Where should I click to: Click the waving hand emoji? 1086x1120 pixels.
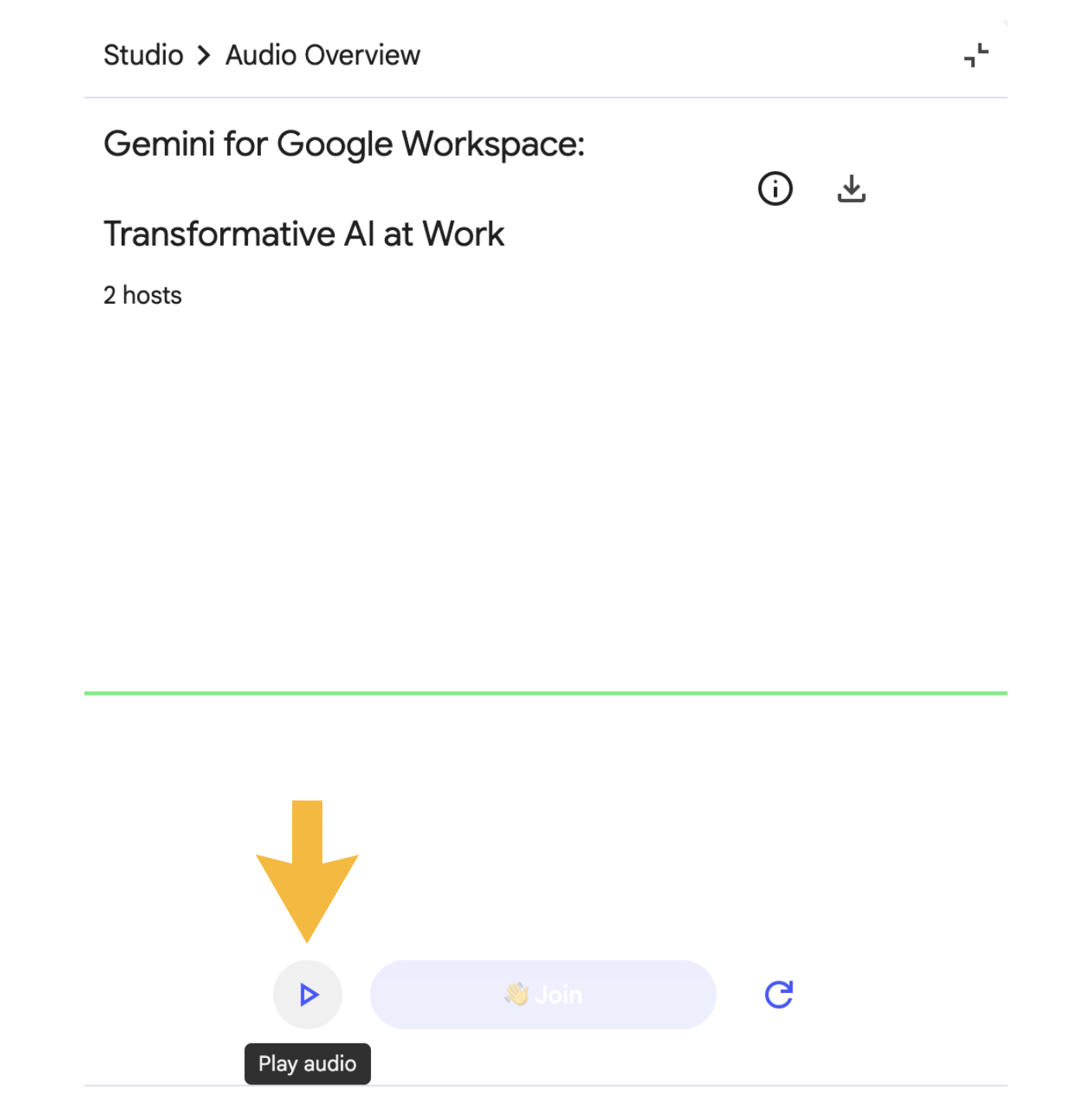pos(517,995)
